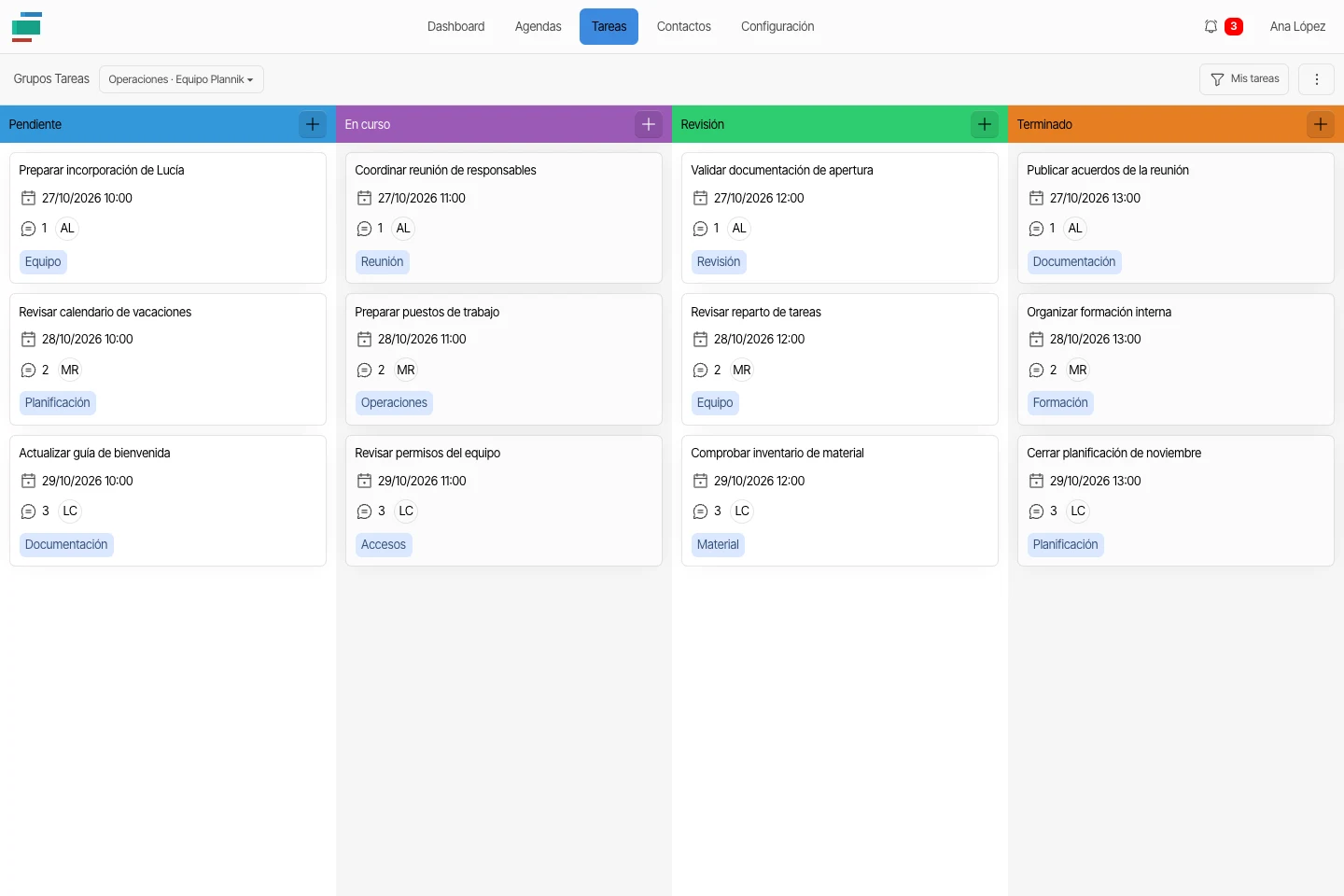Click comments icon on Preparar incorporación de Lucía
Screen dimensions: 1344x896
28,229
